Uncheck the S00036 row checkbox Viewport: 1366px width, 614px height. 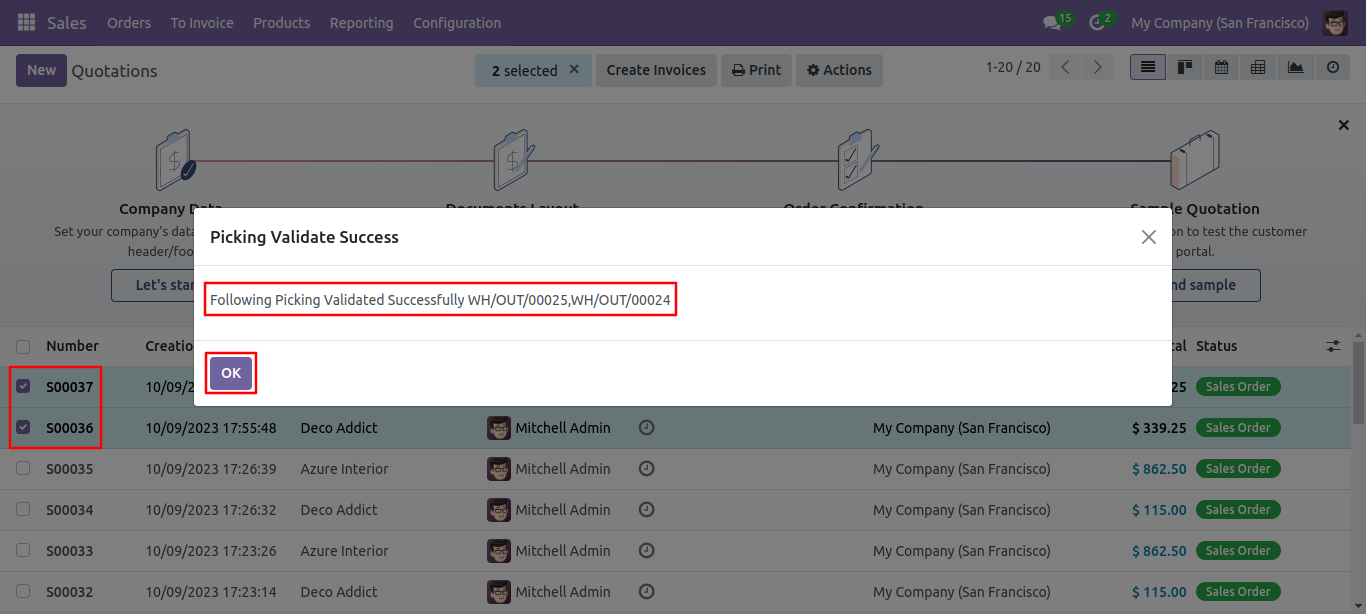coord(23,428)
